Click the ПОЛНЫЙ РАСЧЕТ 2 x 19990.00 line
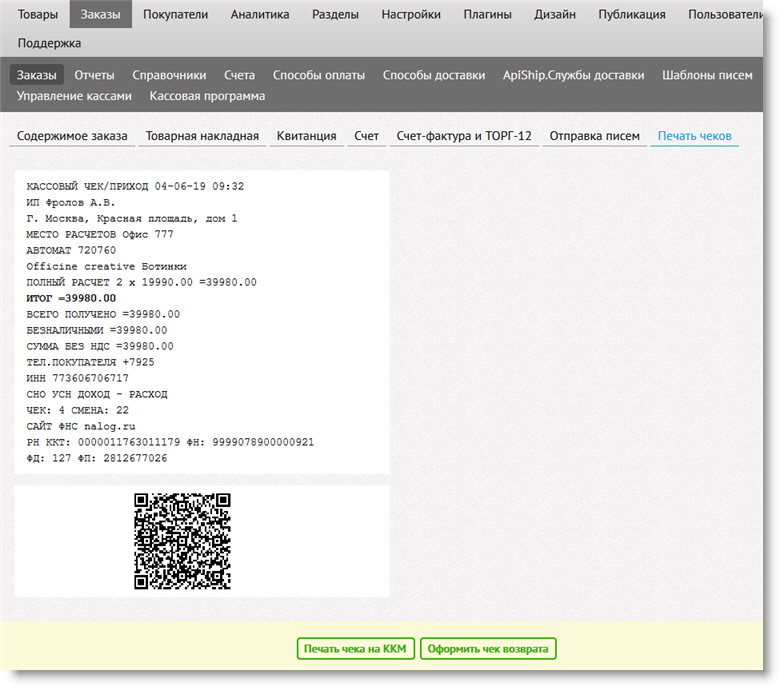The height and width of the screenshot is (686, 779). 142,282
